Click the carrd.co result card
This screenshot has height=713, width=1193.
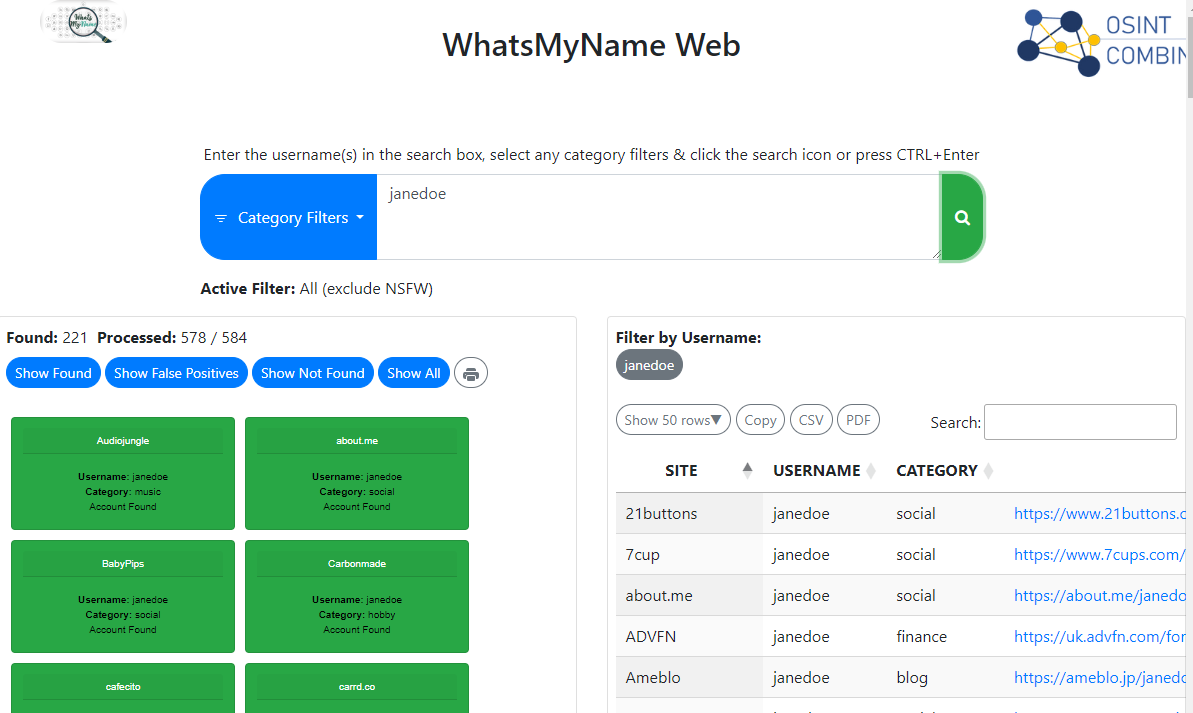tap(357, 688)
